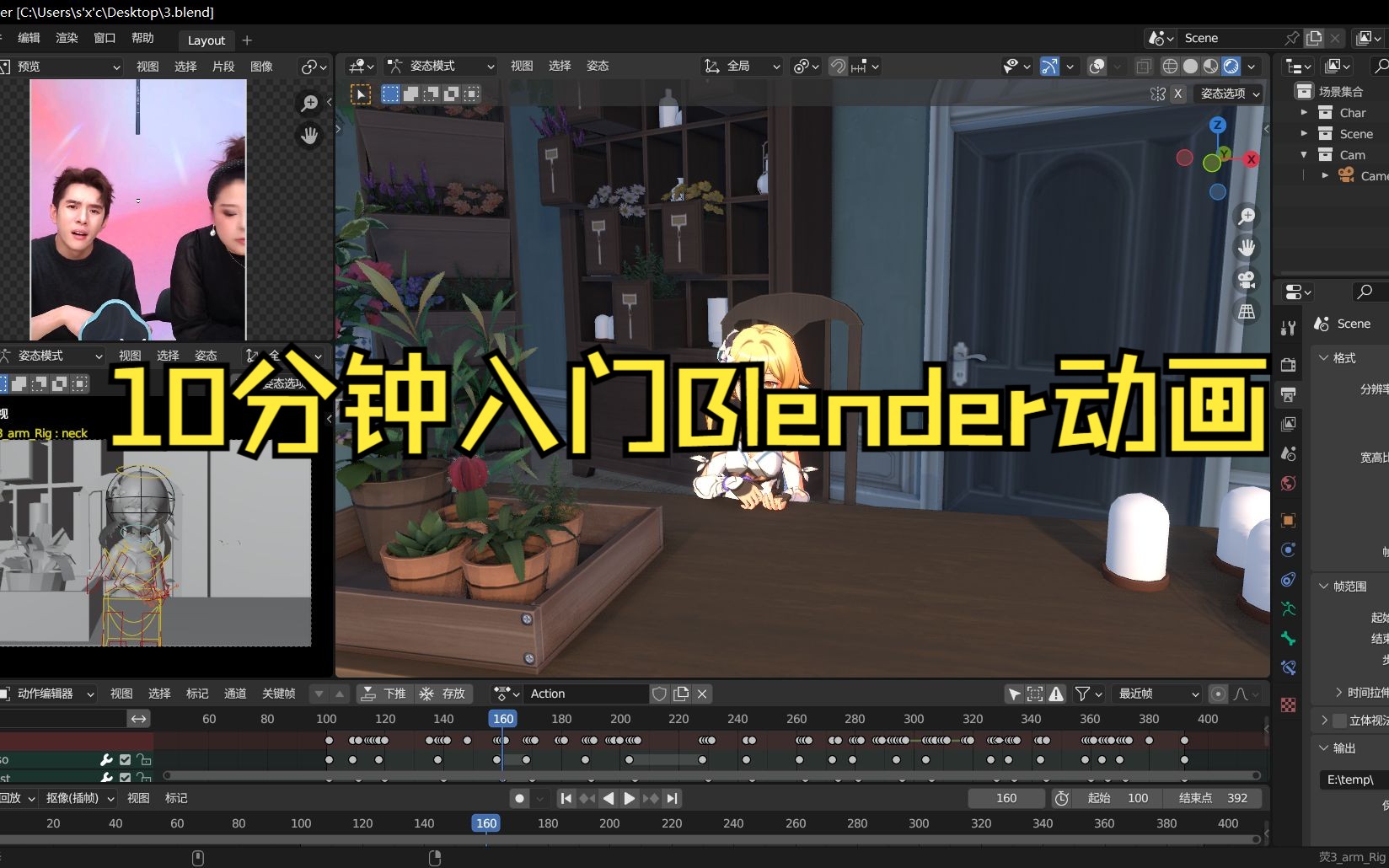Select material preview shading

coord(1210,66)
